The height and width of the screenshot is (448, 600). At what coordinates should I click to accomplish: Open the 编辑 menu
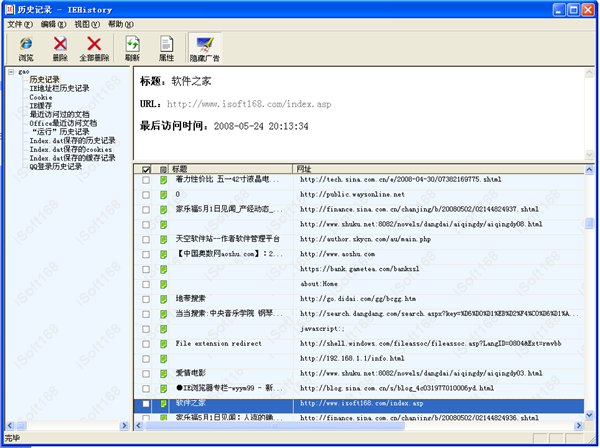(x=54, y=24)
